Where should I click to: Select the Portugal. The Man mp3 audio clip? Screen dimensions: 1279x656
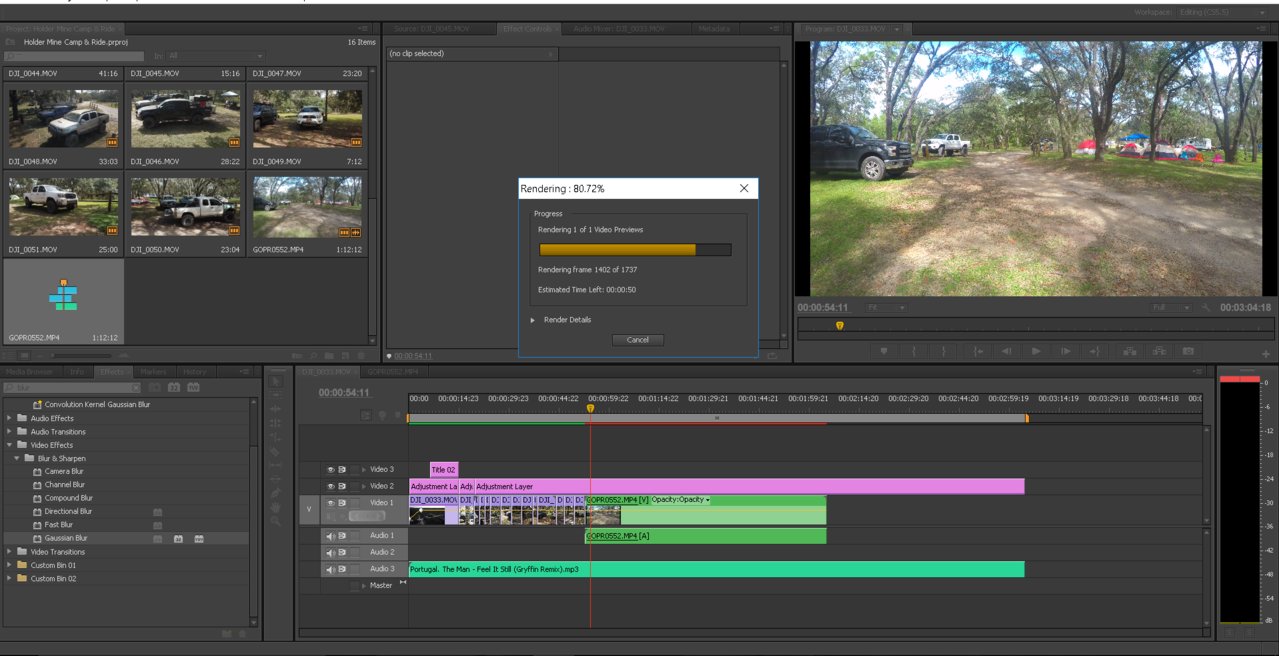717,569
